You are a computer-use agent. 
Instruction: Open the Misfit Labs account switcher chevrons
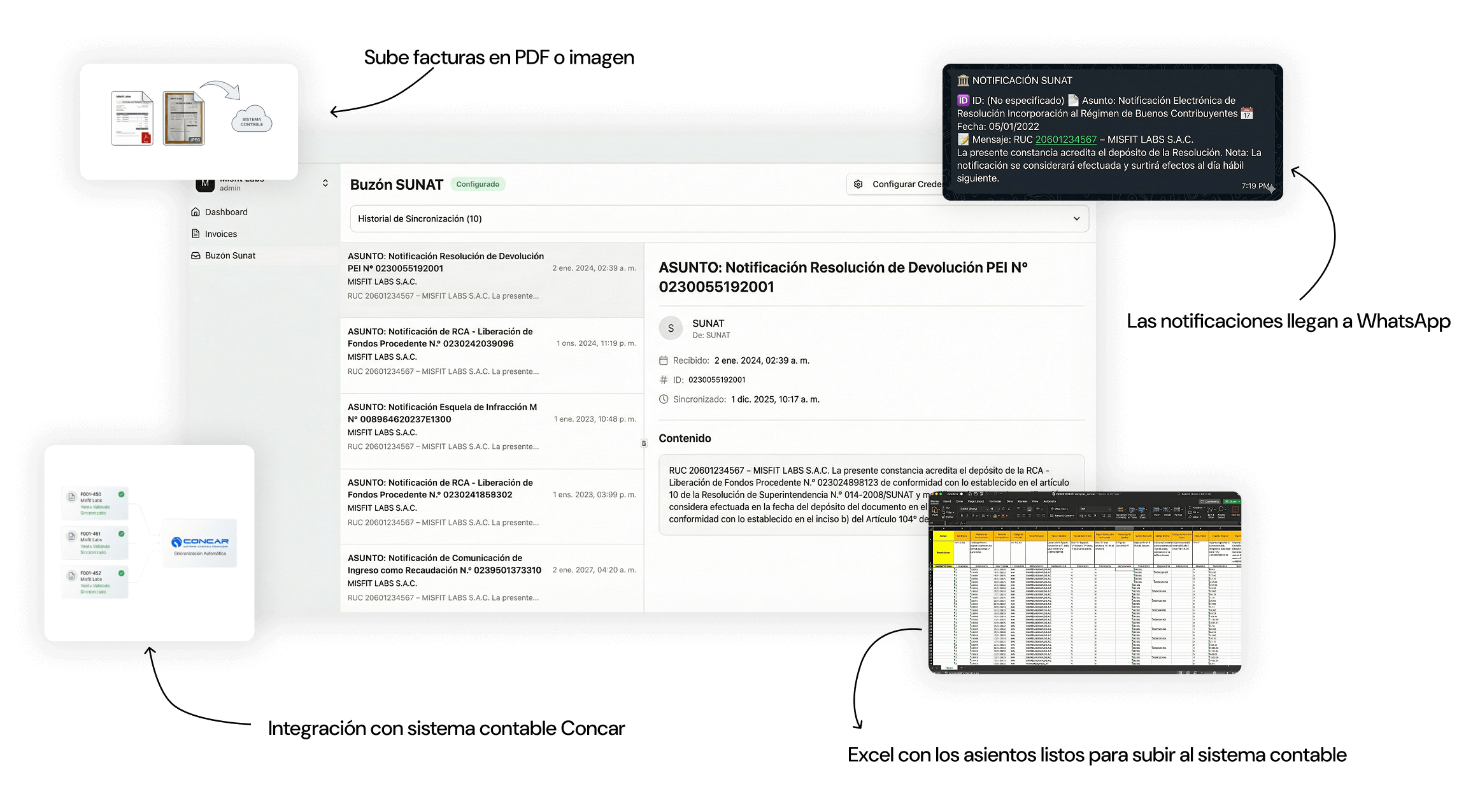point(325,183)
